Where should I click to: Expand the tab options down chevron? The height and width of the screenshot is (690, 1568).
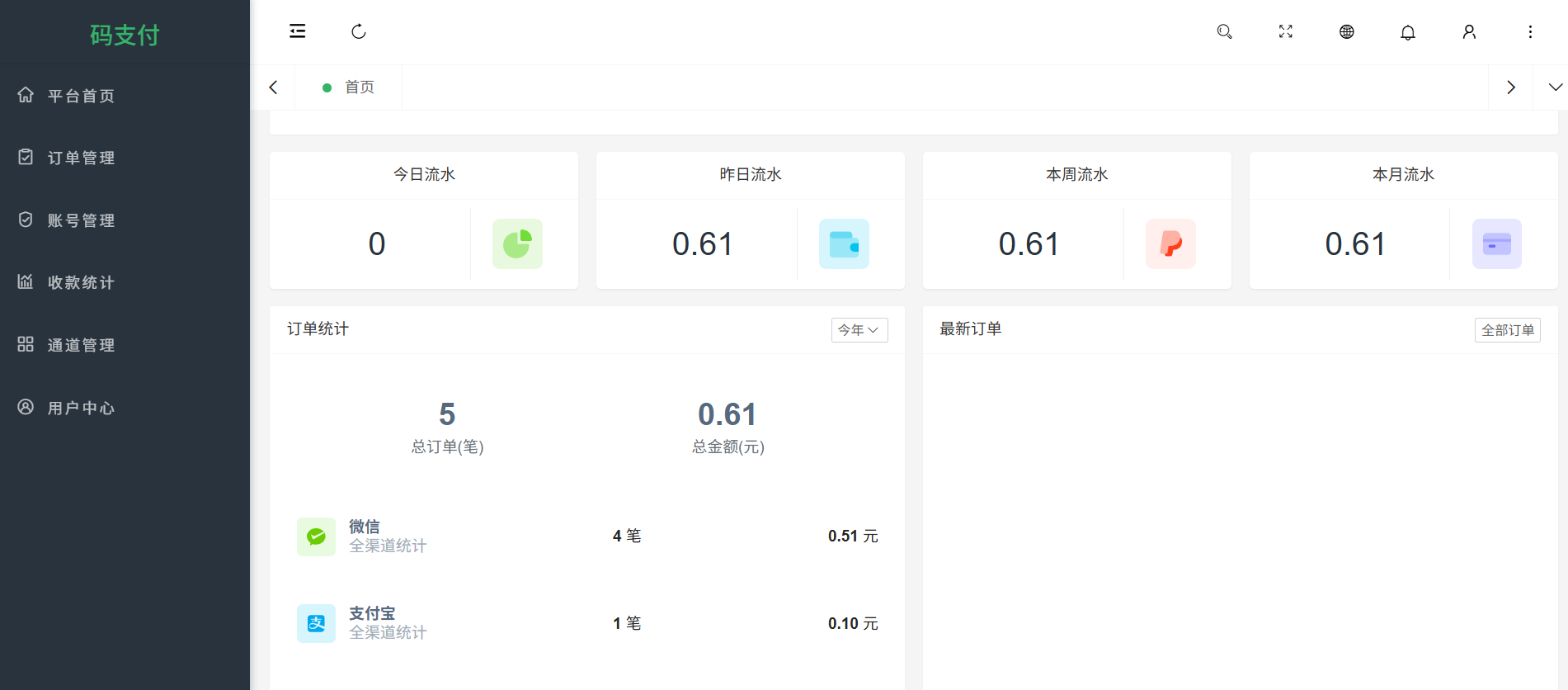pos(1555,87)
